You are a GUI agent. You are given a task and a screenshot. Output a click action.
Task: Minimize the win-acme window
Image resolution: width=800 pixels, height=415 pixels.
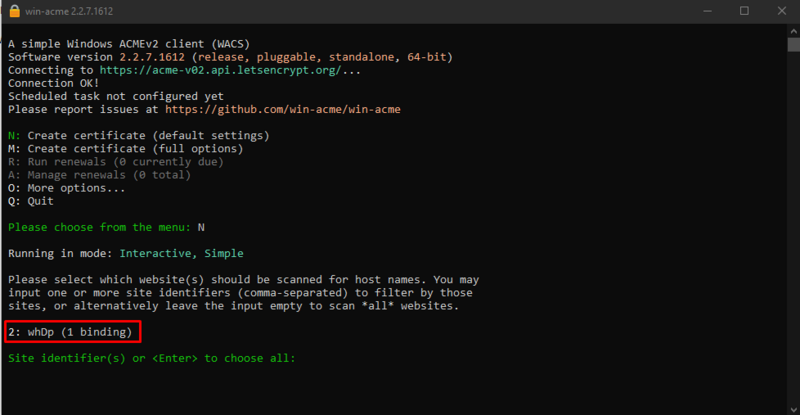pyautogui.click(x=707, y=11)
